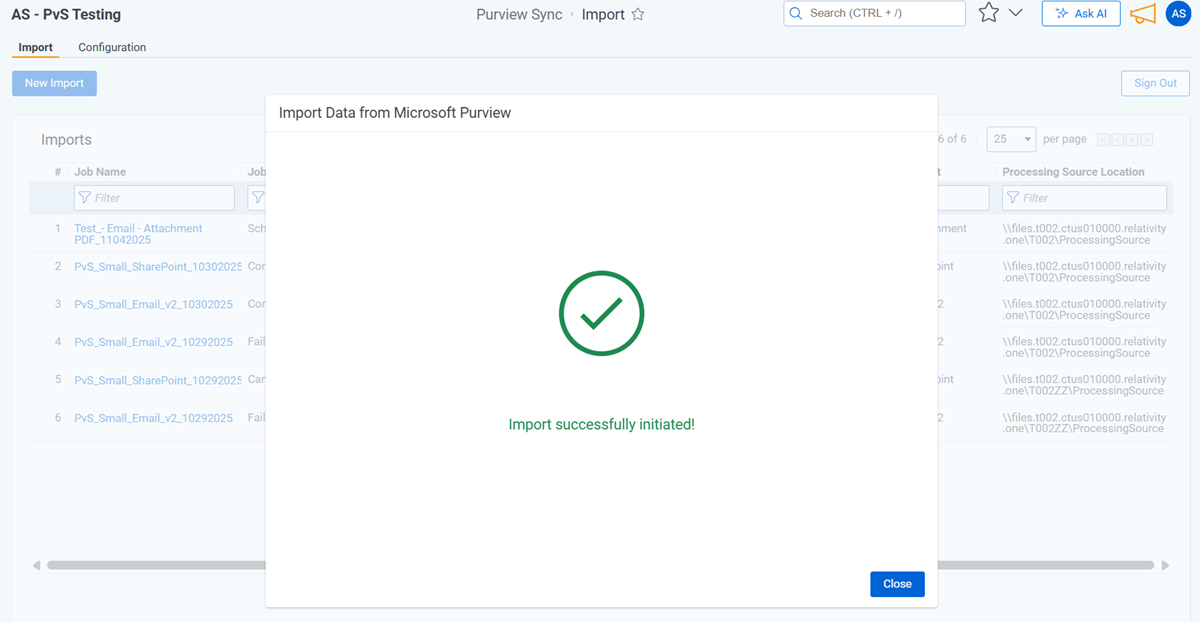This screenshot has width=1200, height=622.
Task: Click the magnifier icon in search box
Action: pos(796,13)
